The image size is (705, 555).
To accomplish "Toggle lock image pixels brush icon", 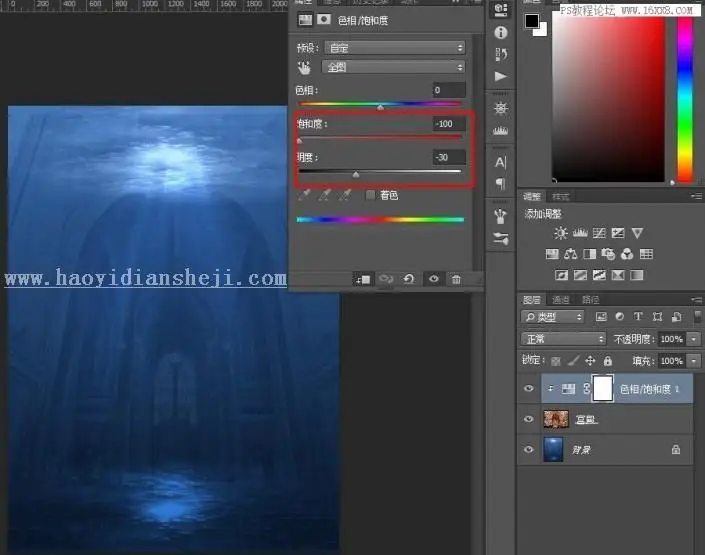I will (x=573, y=361).
